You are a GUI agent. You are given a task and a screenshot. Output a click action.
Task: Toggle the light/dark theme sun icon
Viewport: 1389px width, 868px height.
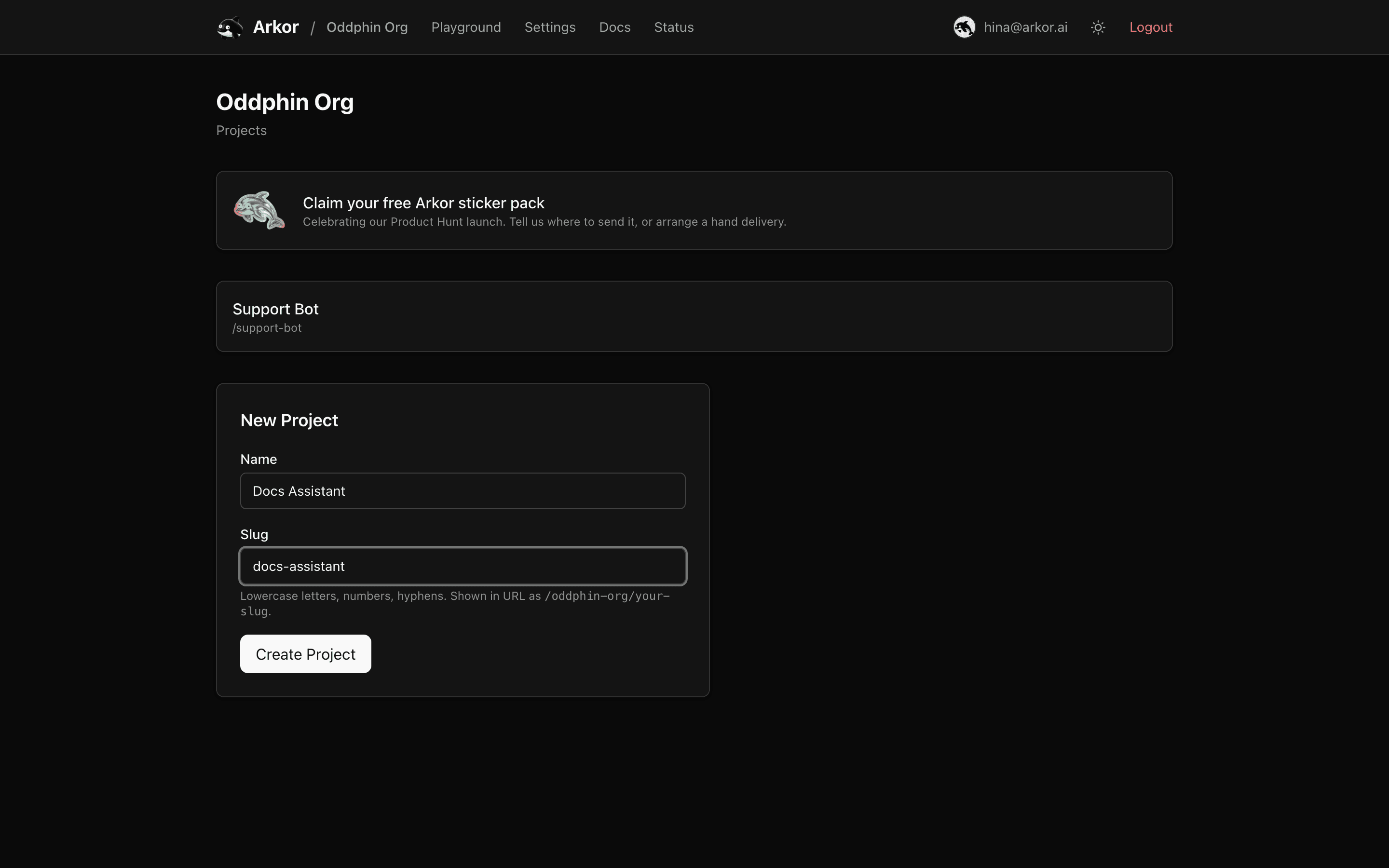[1098, 27]
